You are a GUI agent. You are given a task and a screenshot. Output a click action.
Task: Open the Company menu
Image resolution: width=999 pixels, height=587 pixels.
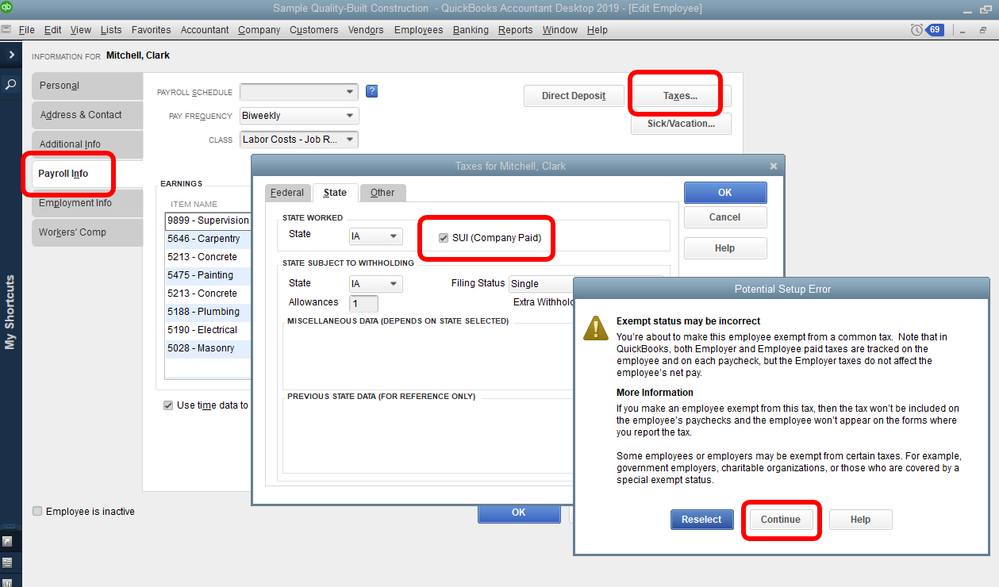[259, 30]
